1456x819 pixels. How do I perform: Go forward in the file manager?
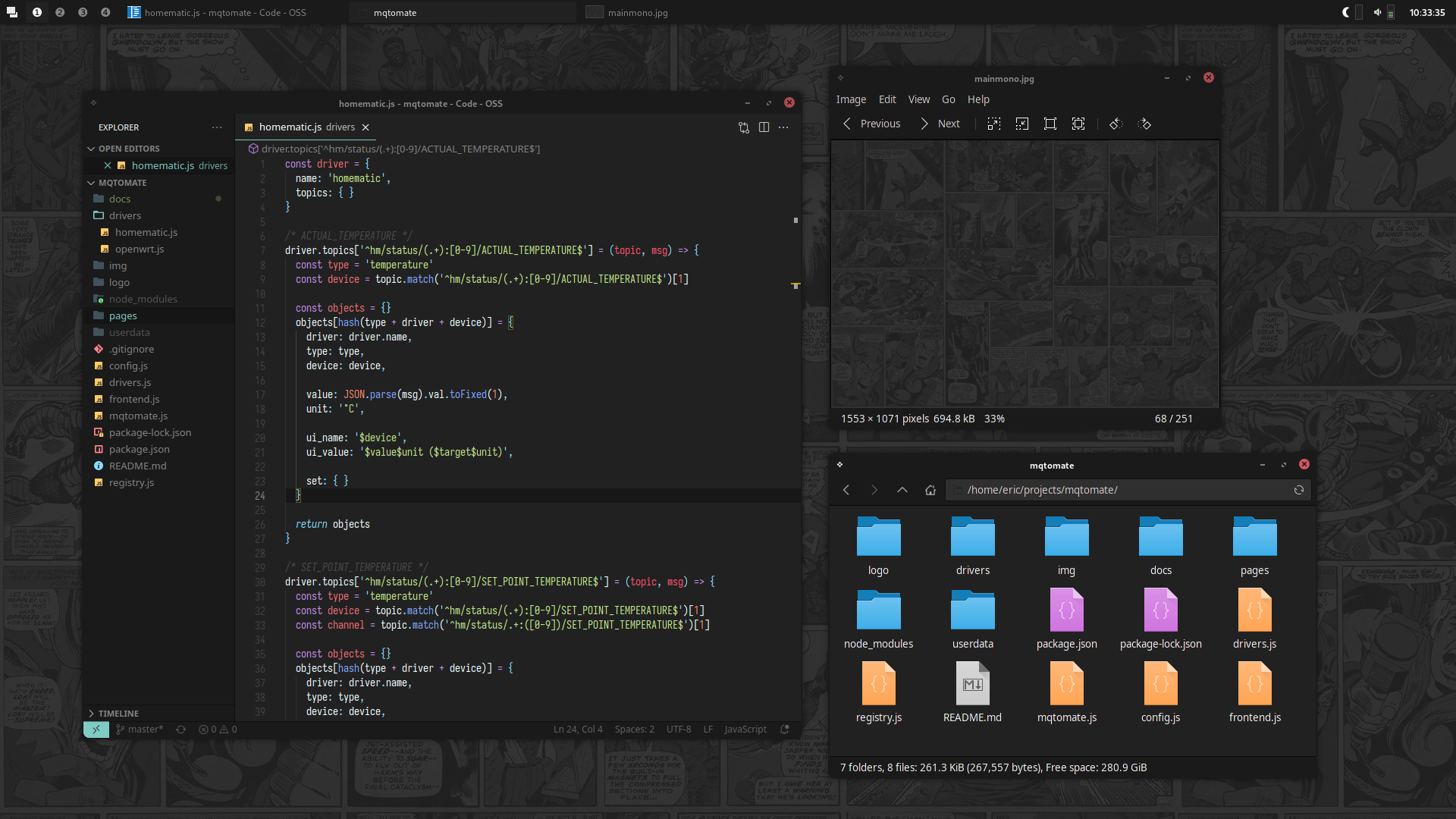point(874,490)
